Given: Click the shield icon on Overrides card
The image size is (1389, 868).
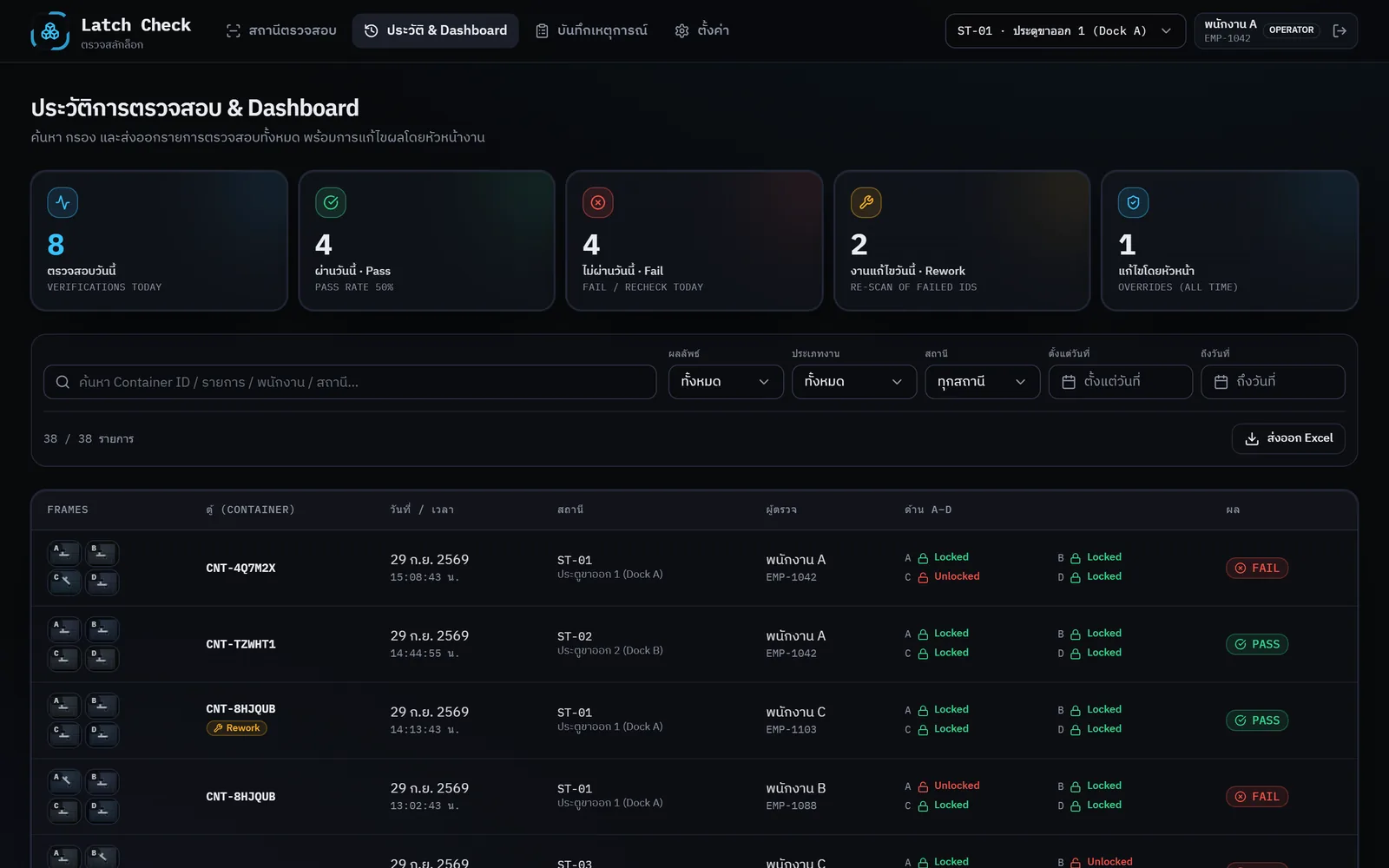Looking at the screenshot, I should (1134, 202).
